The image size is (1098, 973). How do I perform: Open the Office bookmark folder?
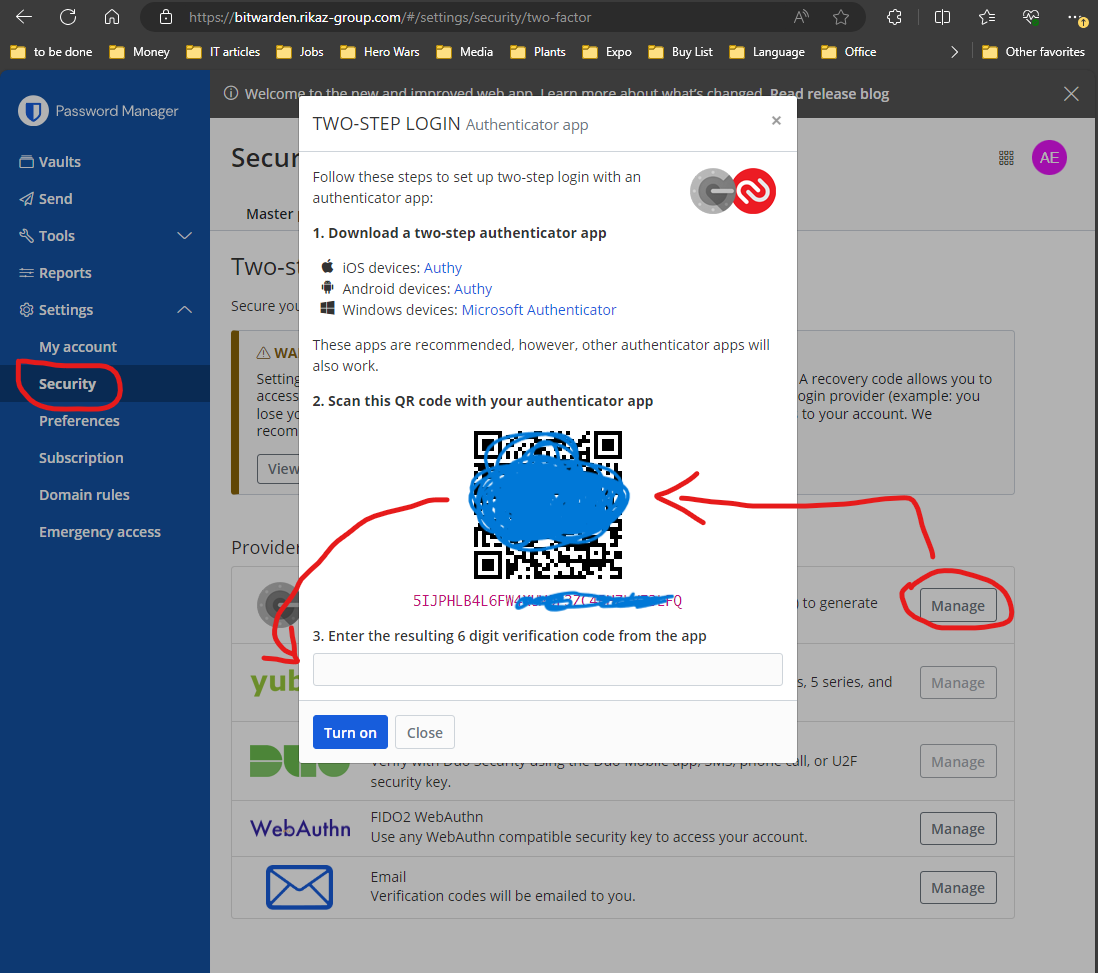[x=849, y=52]
